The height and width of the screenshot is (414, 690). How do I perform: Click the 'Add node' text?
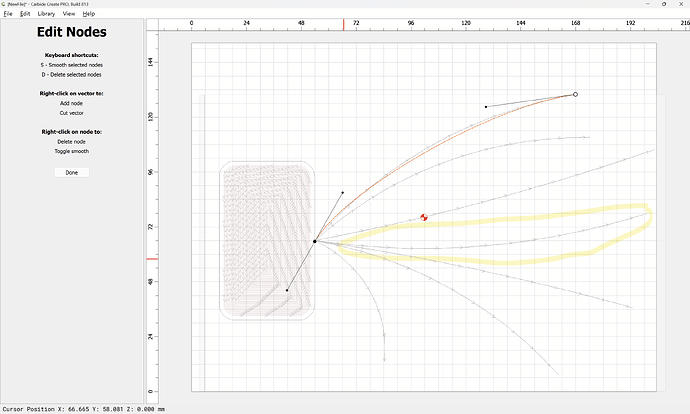coord(71,103)
